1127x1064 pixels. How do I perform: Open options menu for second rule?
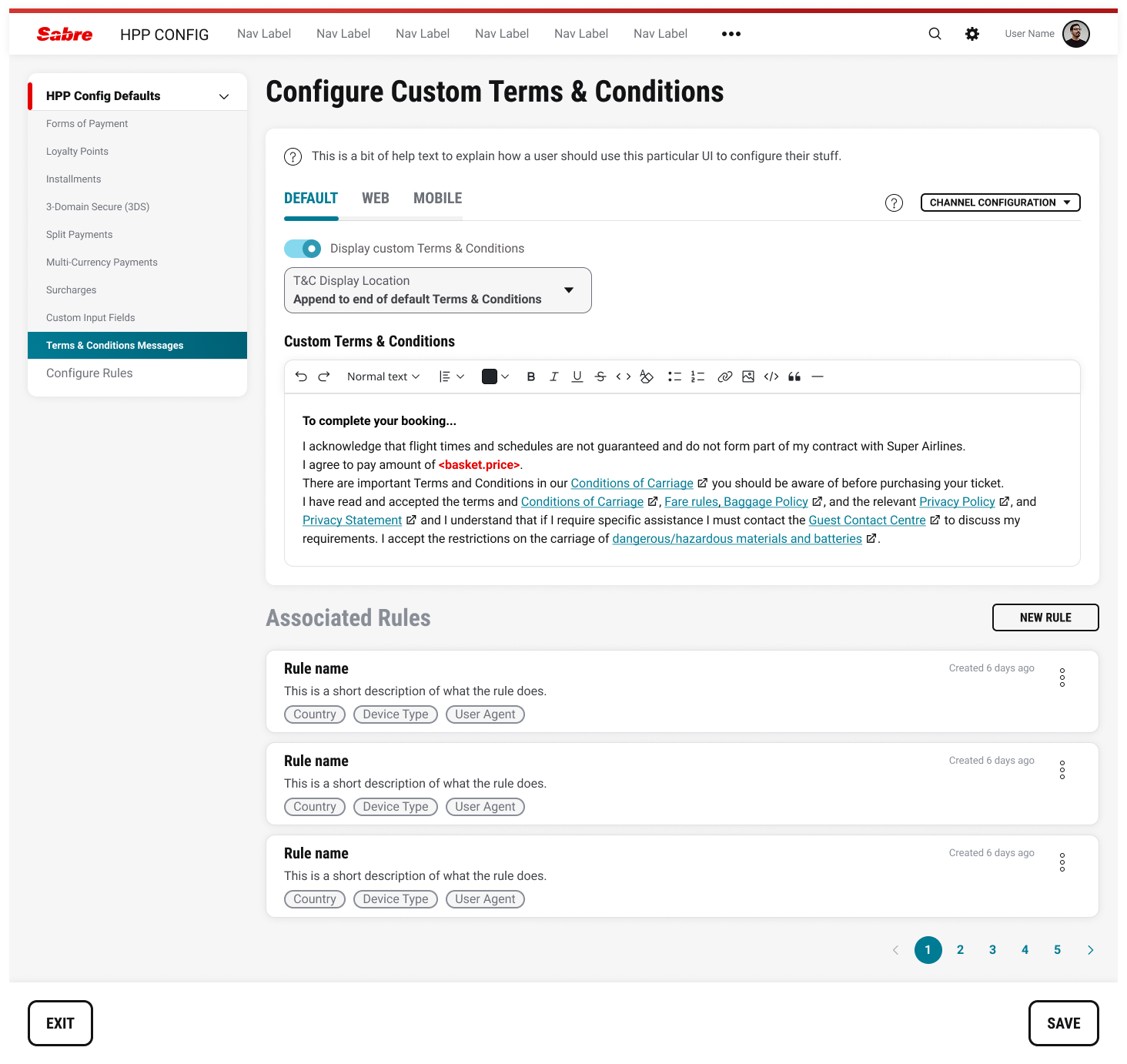pyautogui.click(x=1062, y=770)
